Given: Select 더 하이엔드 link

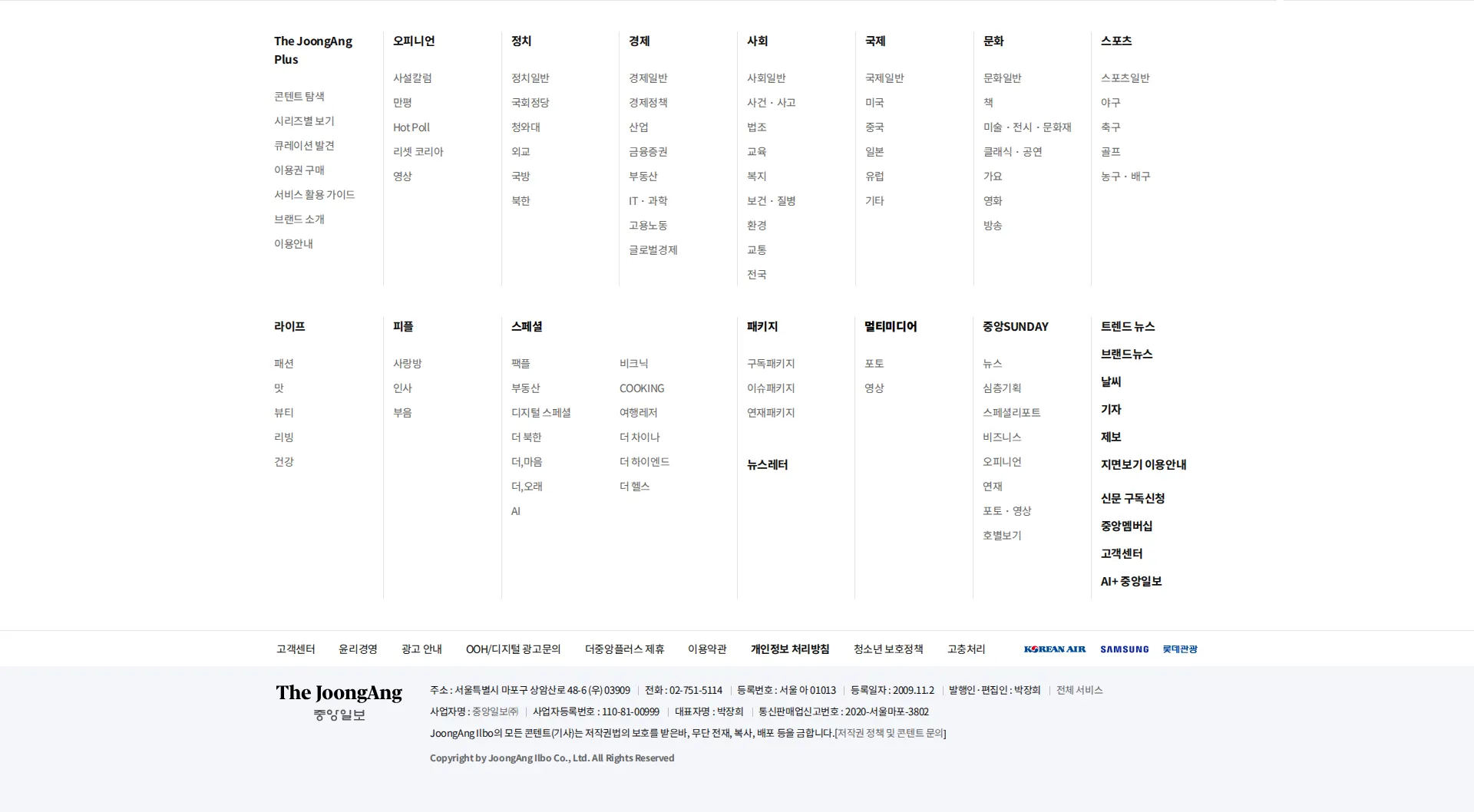Looking at the screenshot, I should pos(645,462).
